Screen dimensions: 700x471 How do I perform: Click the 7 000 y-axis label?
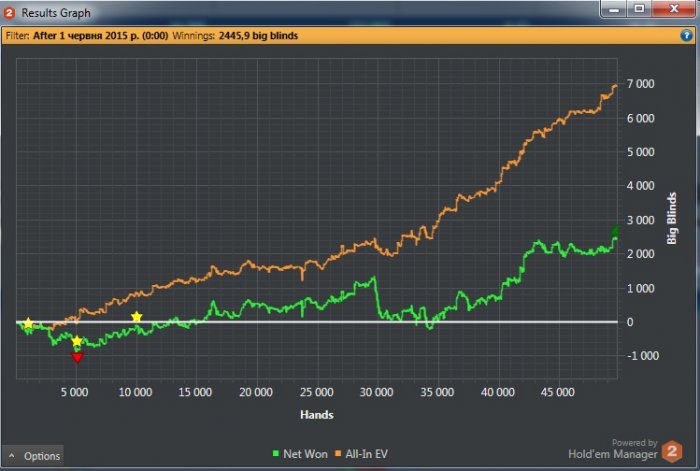[x=641, y=84]
